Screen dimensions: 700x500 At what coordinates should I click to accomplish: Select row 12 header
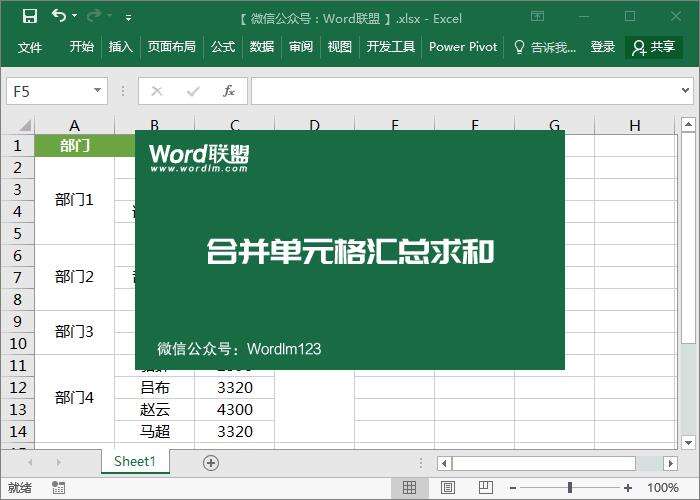click(17, 388)
